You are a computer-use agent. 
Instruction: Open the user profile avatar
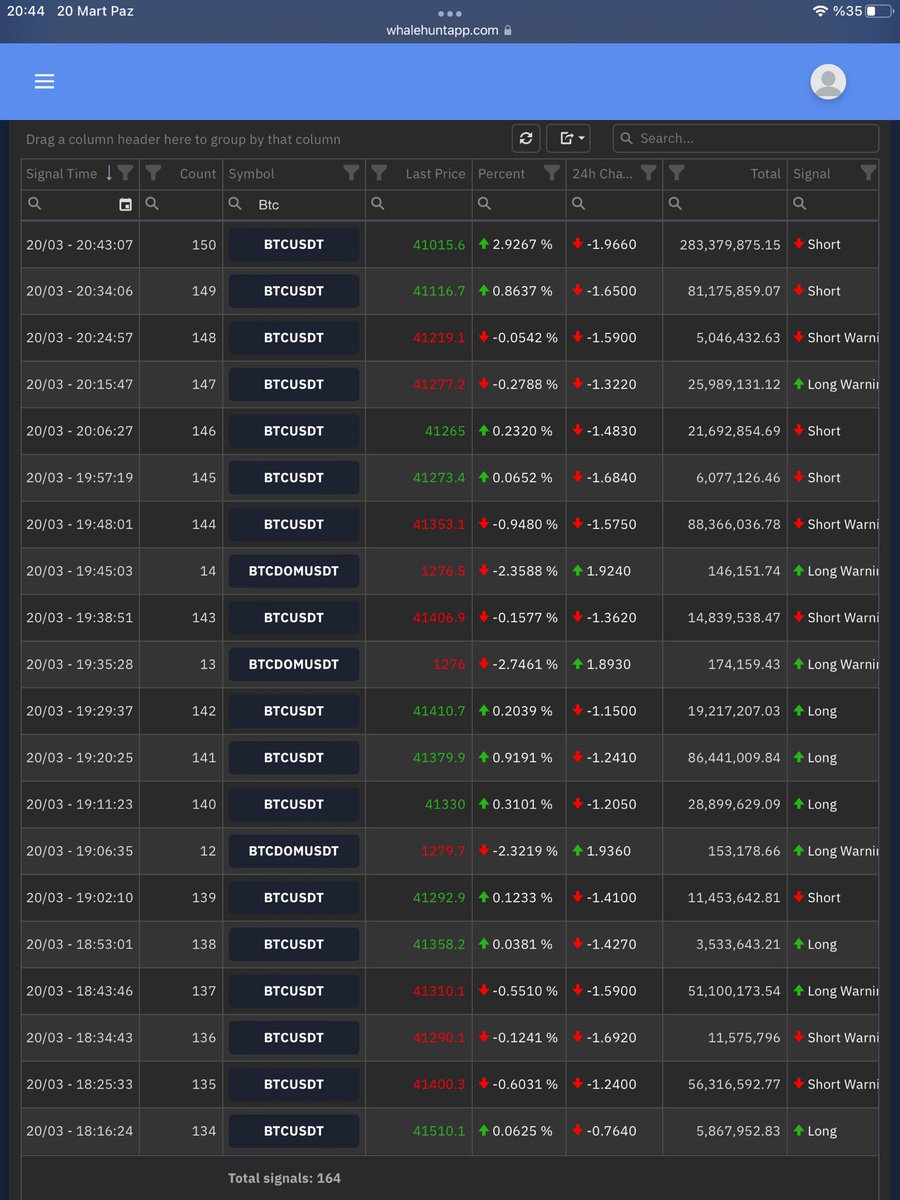[828, 82]
